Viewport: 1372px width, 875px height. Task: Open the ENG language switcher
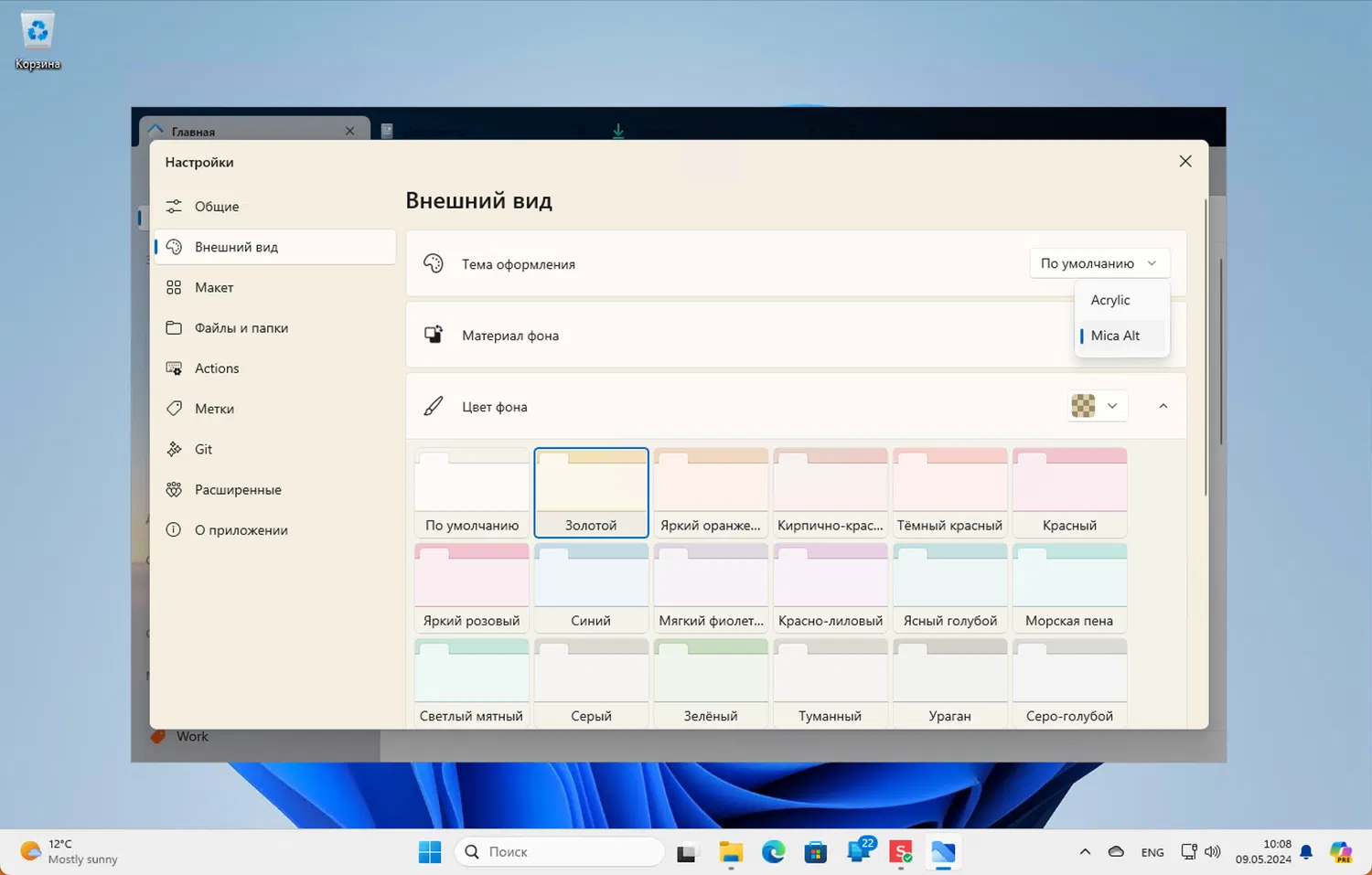1152,852
